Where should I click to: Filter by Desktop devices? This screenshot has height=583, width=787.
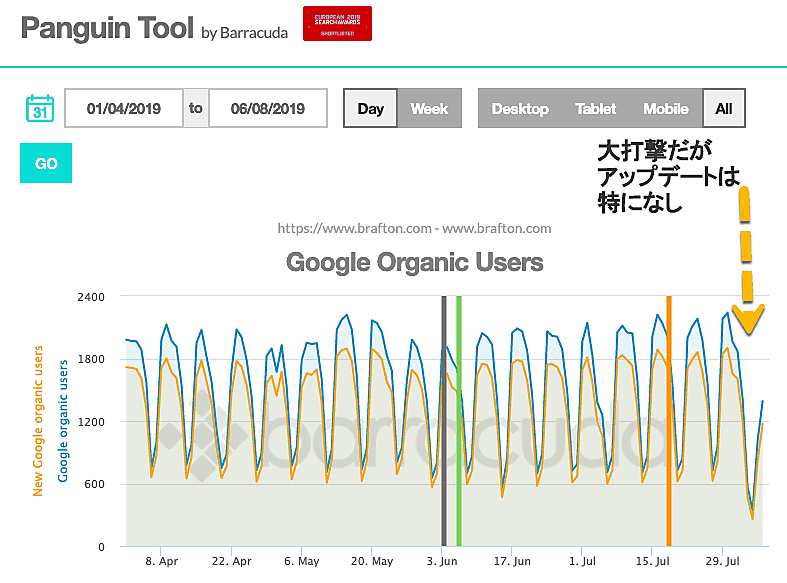[x=520, y=108]
